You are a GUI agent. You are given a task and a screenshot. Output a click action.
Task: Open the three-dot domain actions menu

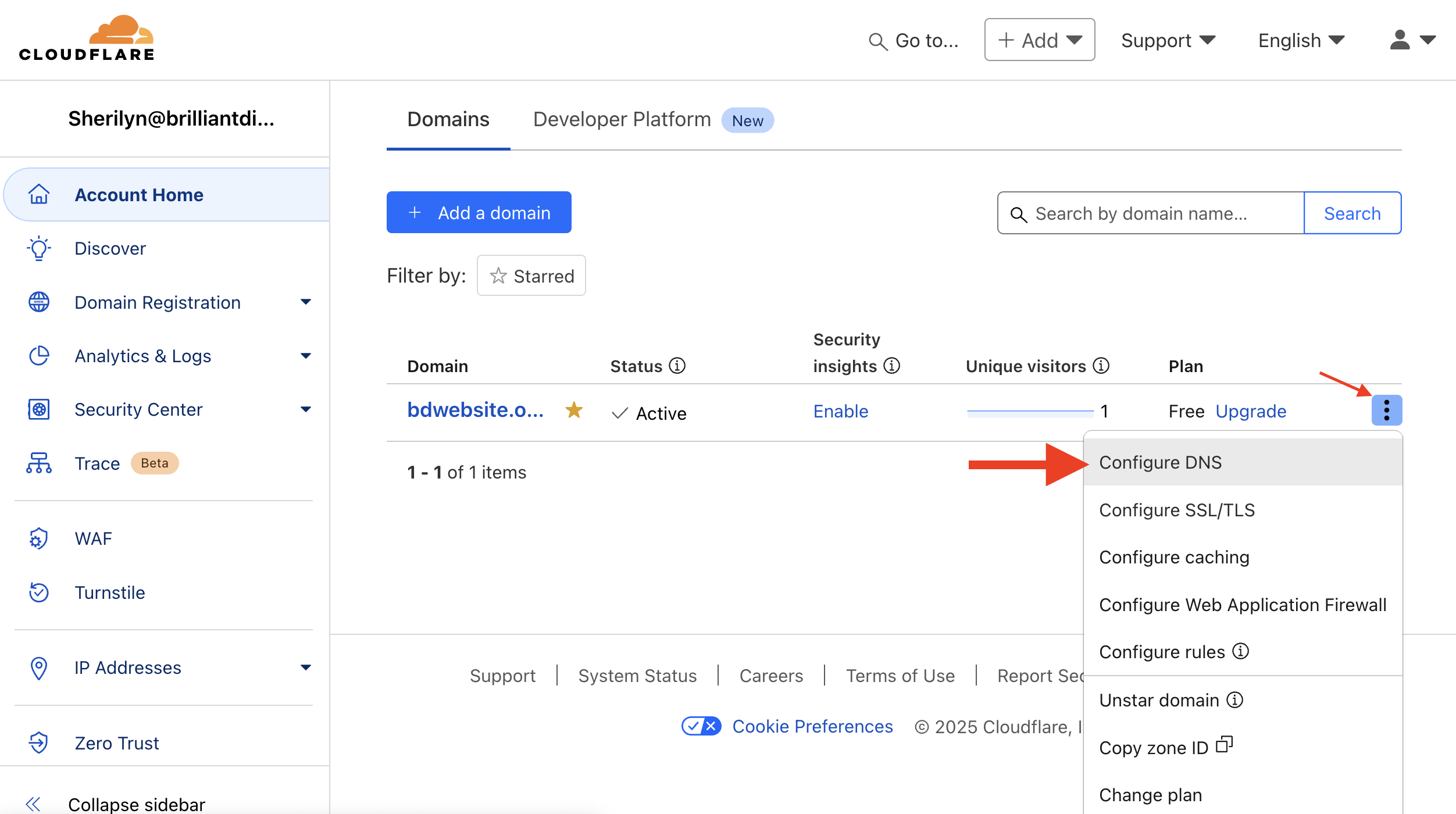click(1386, 410)
